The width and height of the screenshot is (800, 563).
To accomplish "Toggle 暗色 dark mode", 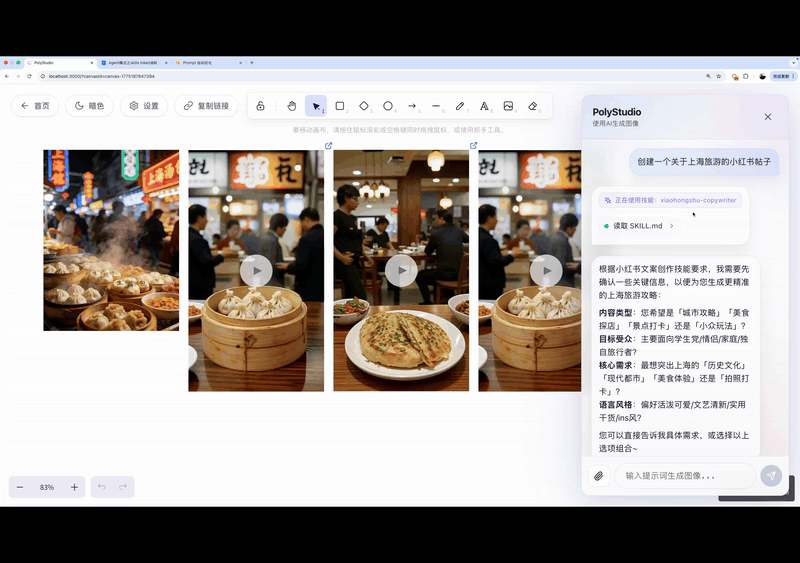I will [89, 106].
